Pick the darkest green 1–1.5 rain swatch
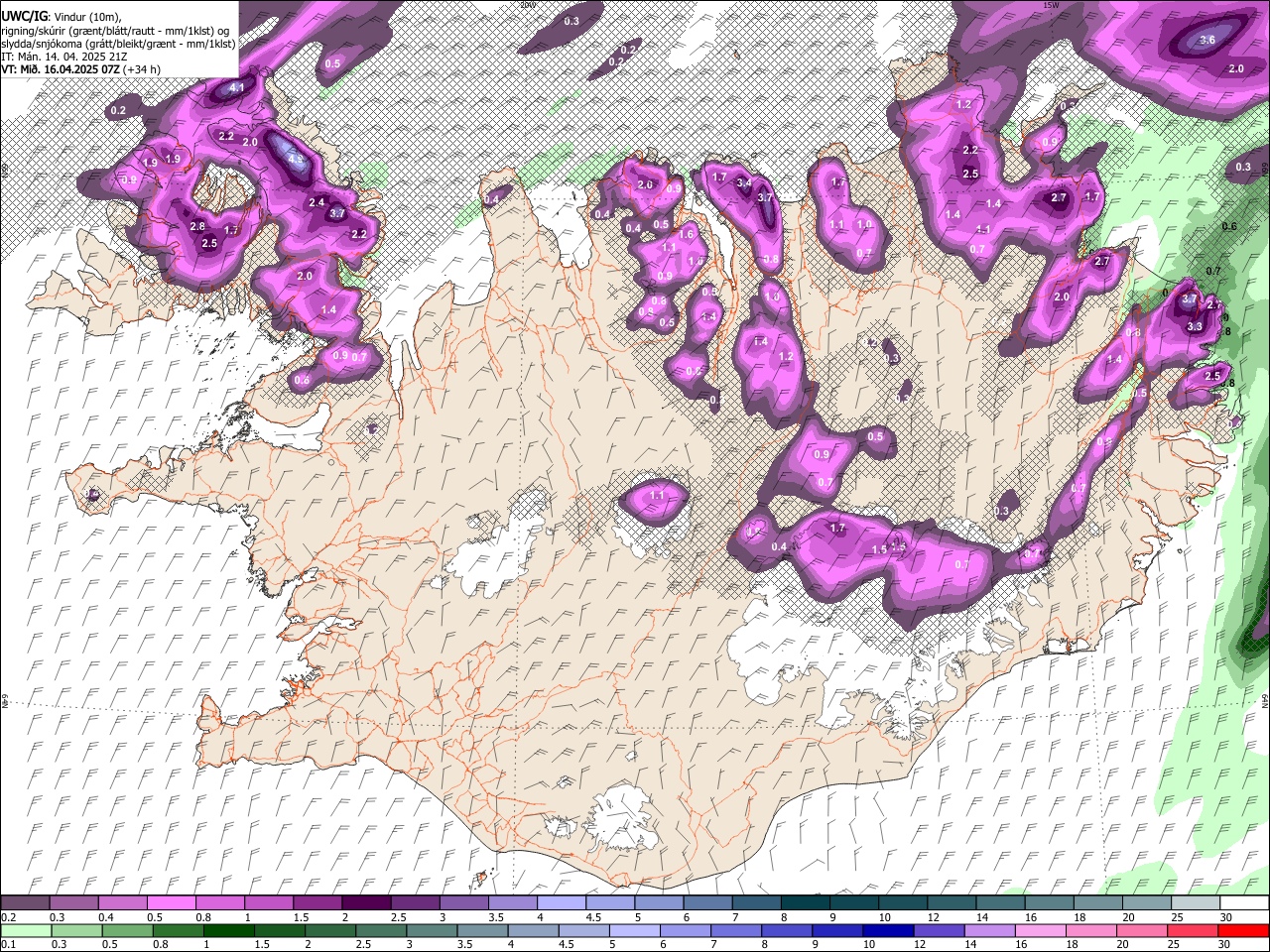 (229, 930)
